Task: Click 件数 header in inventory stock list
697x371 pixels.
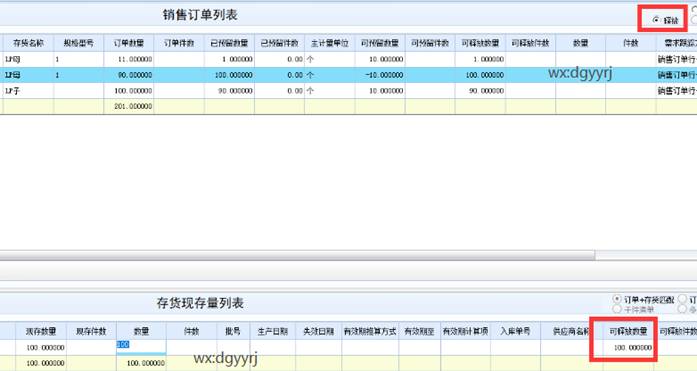Action: [x=191, y=331]
